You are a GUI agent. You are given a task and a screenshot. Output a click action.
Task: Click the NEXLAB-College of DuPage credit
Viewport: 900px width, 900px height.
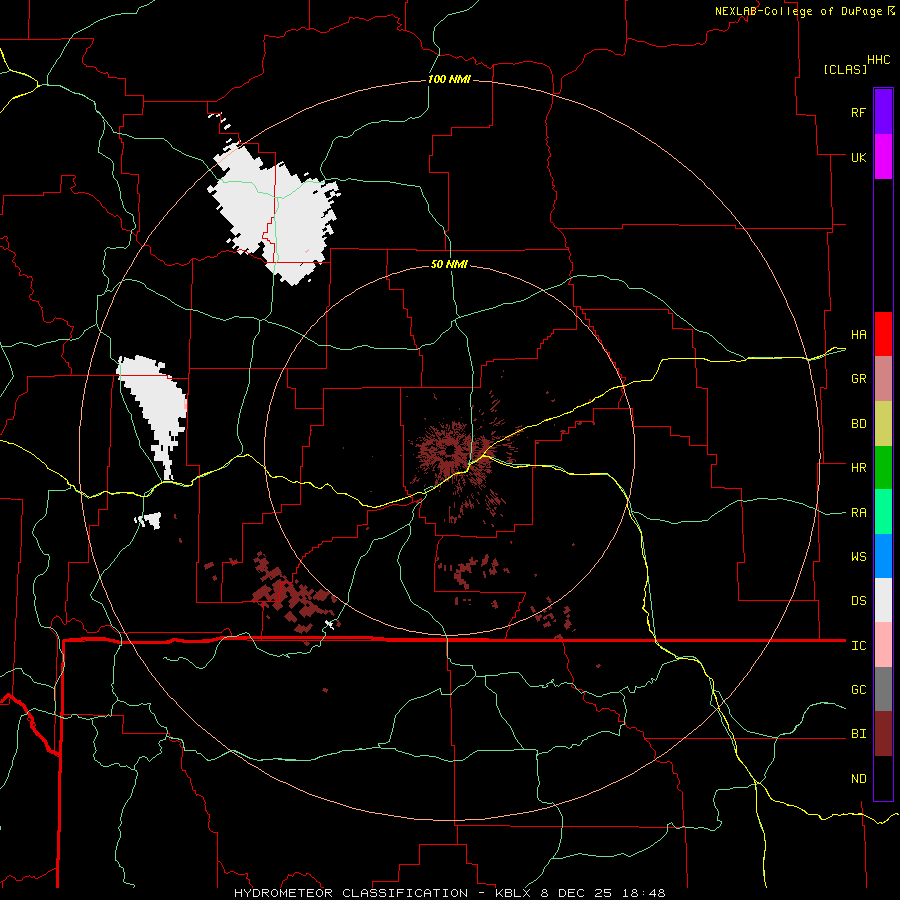(798, 11)
